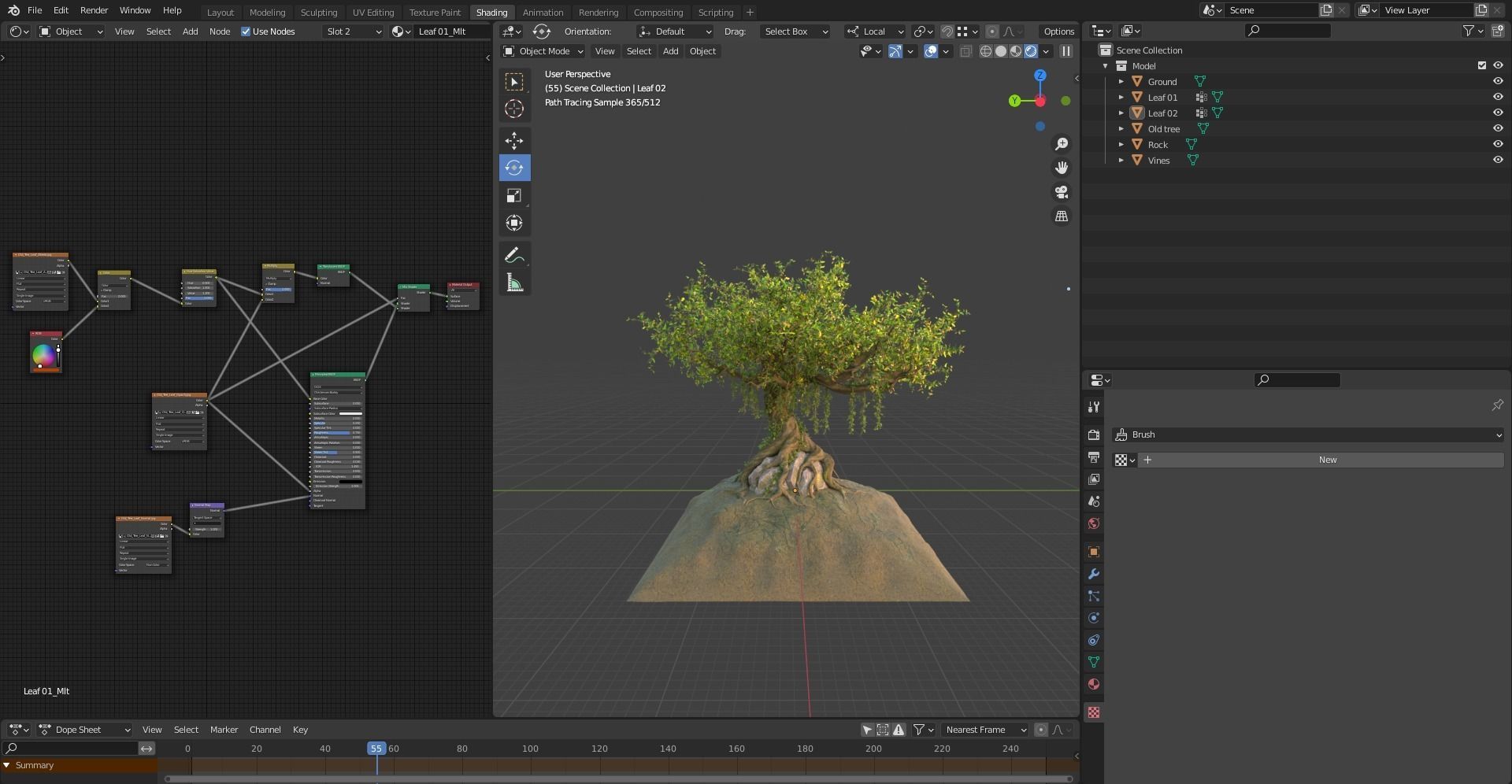The image size is (1512, 784).
Task: Open the Object Mode dropdown
Action: tap(543, 51)
